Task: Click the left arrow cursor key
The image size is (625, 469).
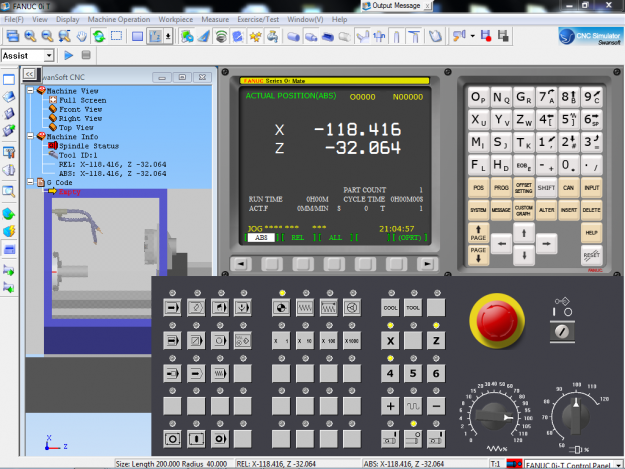Action: coord(501,243)
